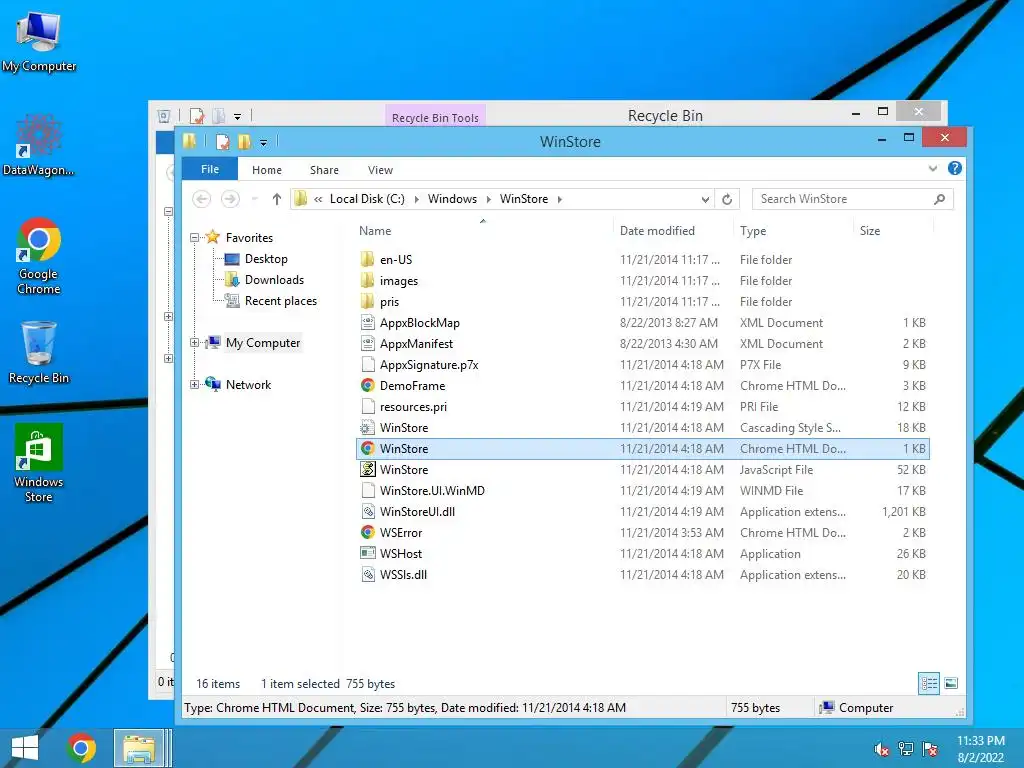Image resolution: width=1024 pixels, height=768 pixels.
Task: Expand the My Computer tree node
Action: click(195, 343)
